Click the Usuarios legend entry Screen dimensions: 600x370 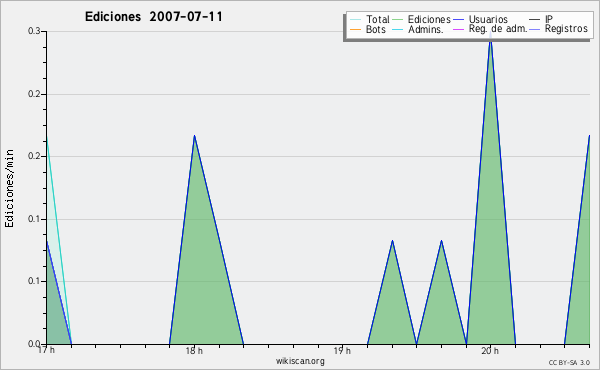pos(481,19)
